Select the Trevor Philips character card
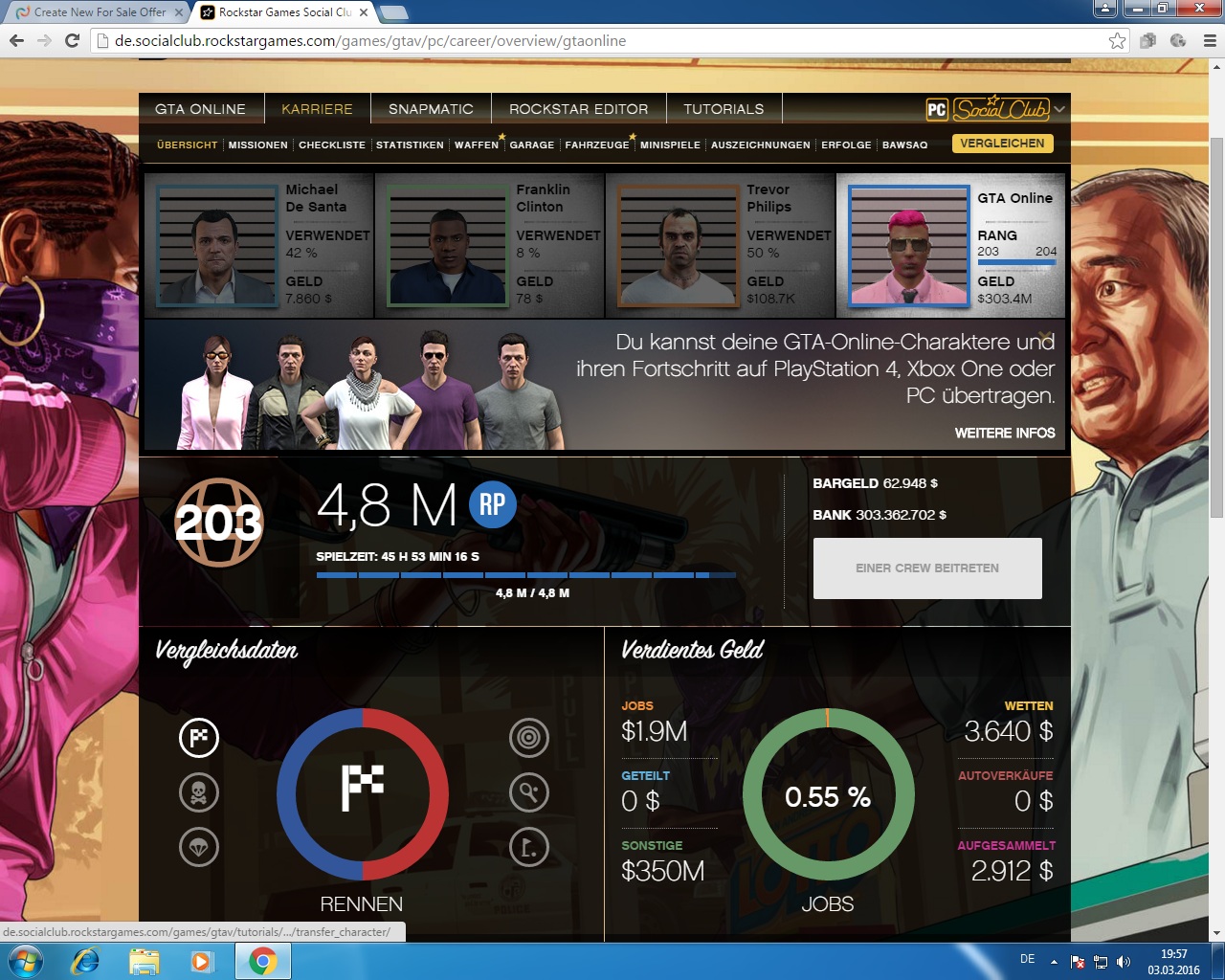Image resolution: width=1225 pixels, height=980 pixels. point(721,245)
